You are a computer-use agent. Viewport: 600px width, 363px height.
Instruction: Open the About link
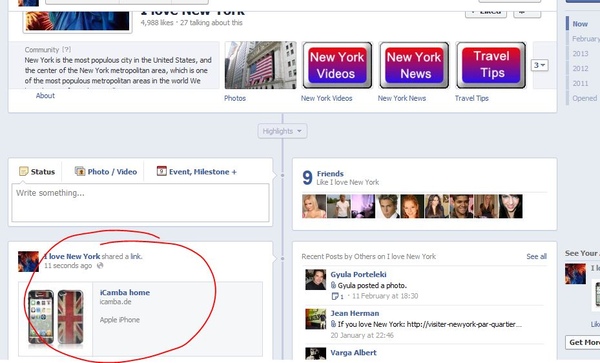[45, 96]
